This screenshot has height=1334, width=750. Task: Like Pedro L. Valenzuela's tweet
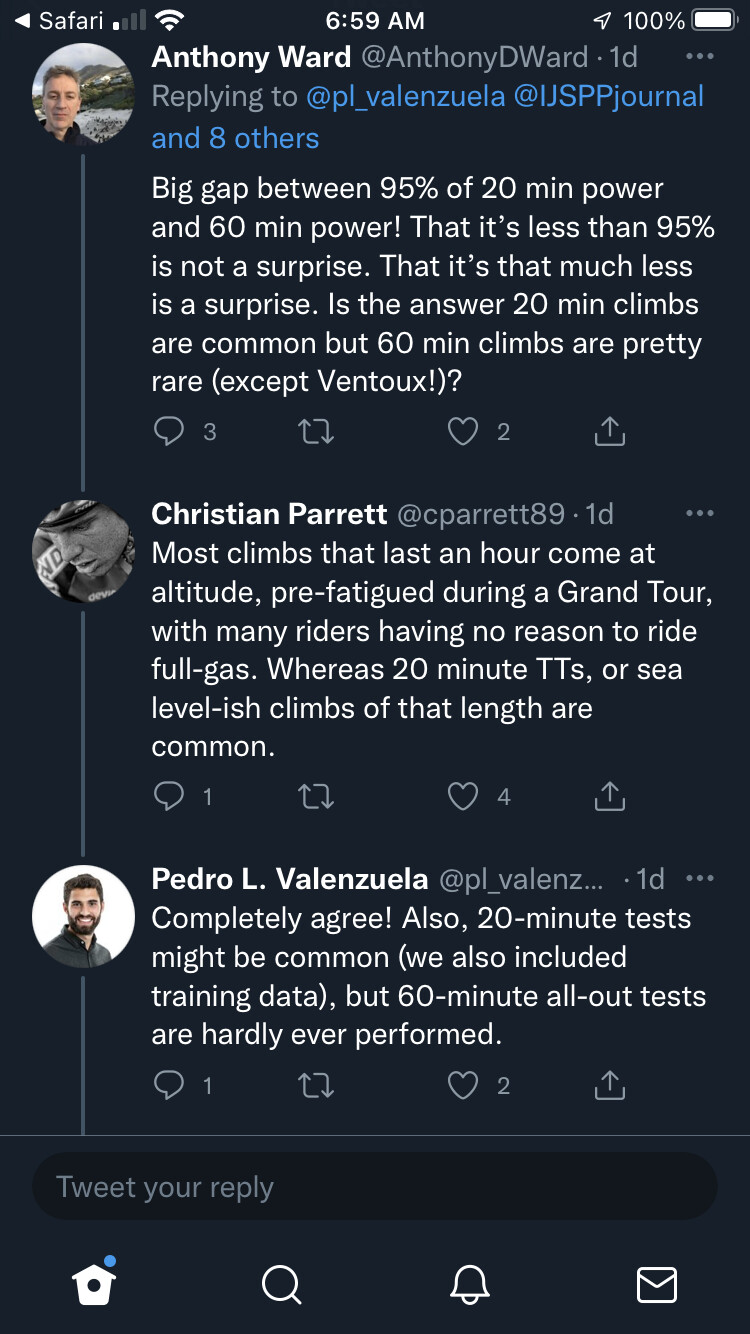[462, 1085]
